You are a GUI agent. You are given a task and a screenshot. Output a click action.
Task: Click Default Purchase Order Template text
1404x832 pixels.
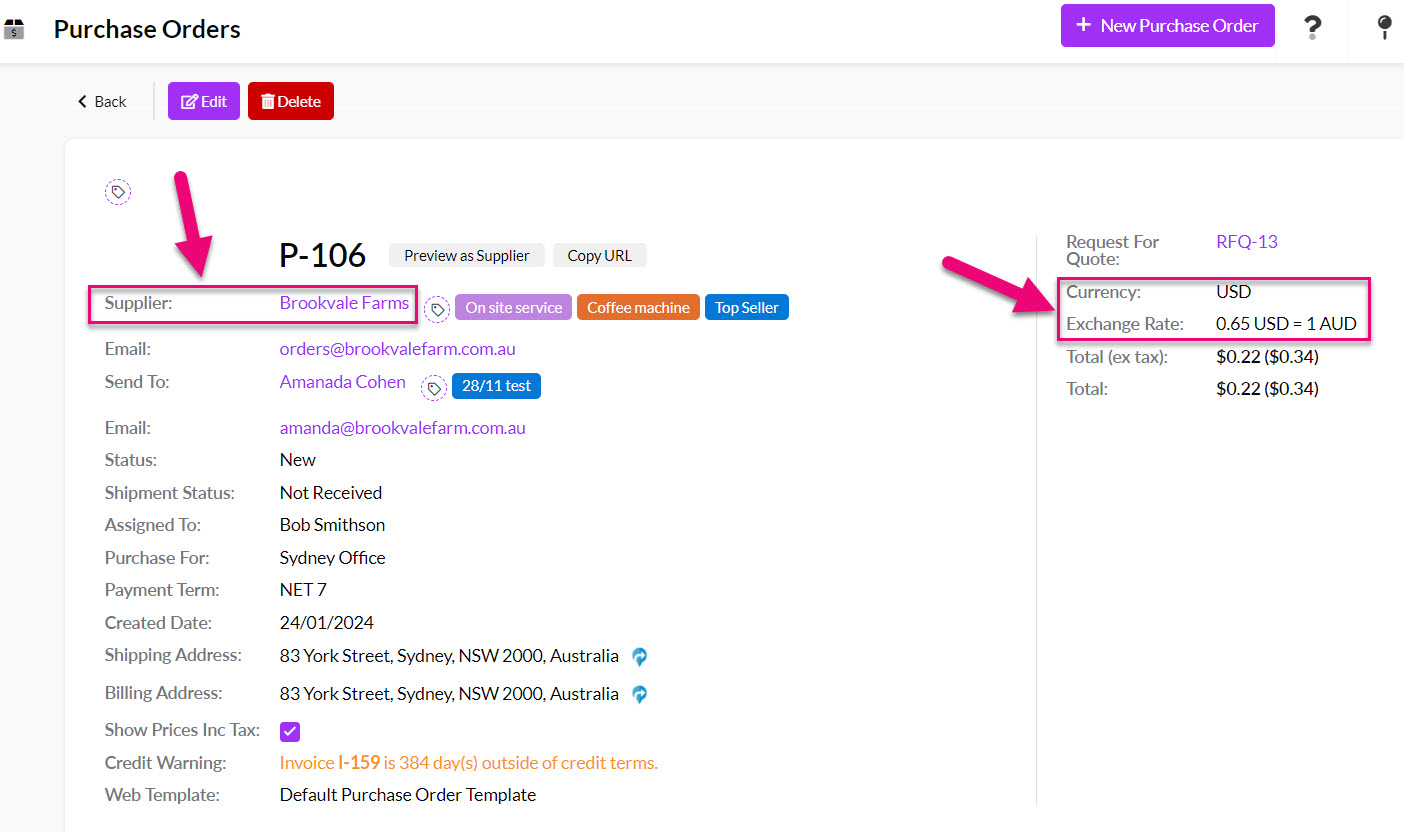point(408,795)
